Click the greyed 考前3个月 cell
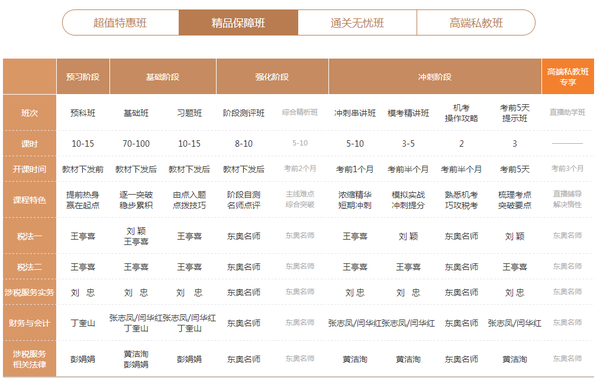Image resolution: width=600 pixels, height=378 pixels. (567, 168)
